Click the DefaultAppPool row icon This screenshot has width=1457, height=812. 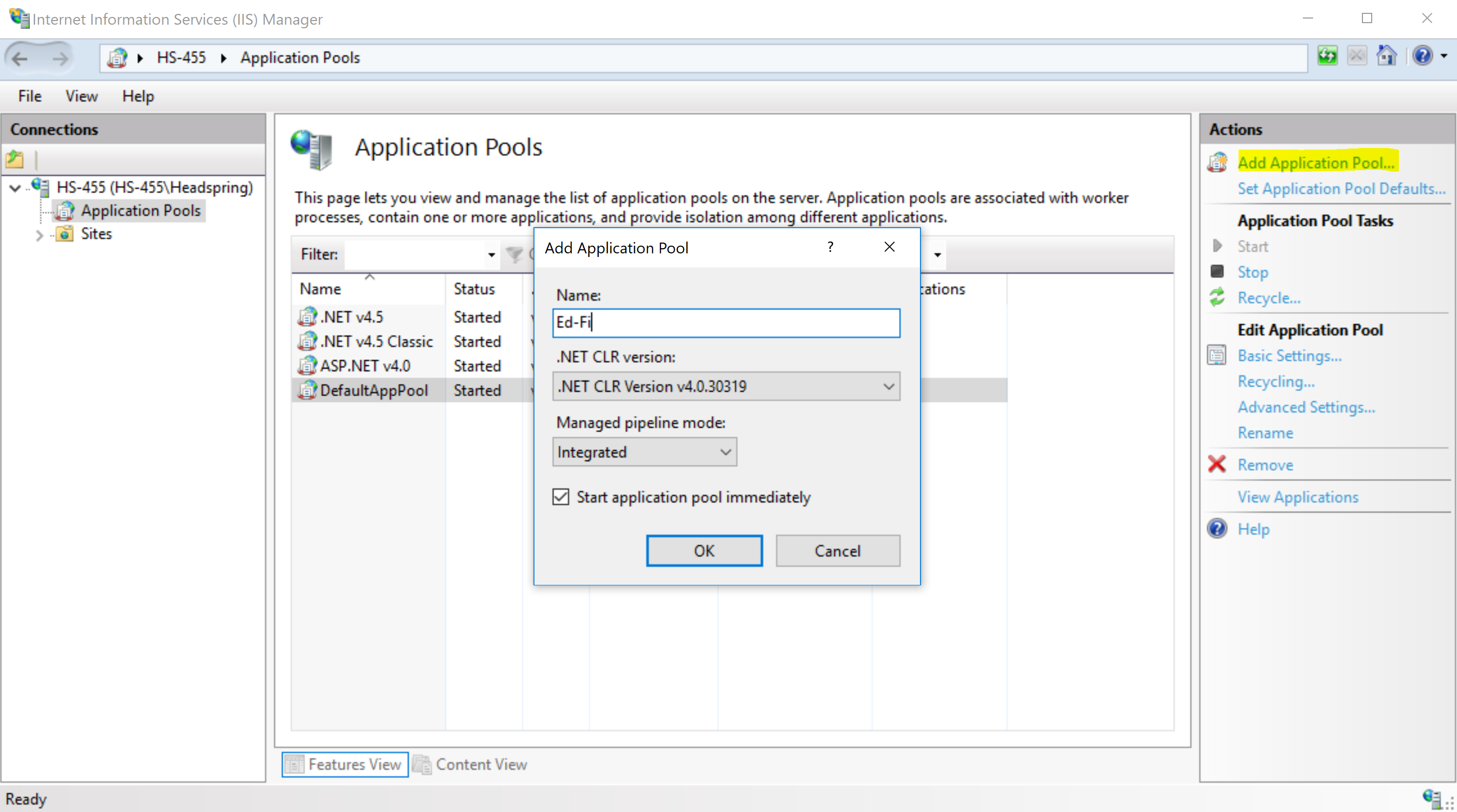(x=307, y=390)
